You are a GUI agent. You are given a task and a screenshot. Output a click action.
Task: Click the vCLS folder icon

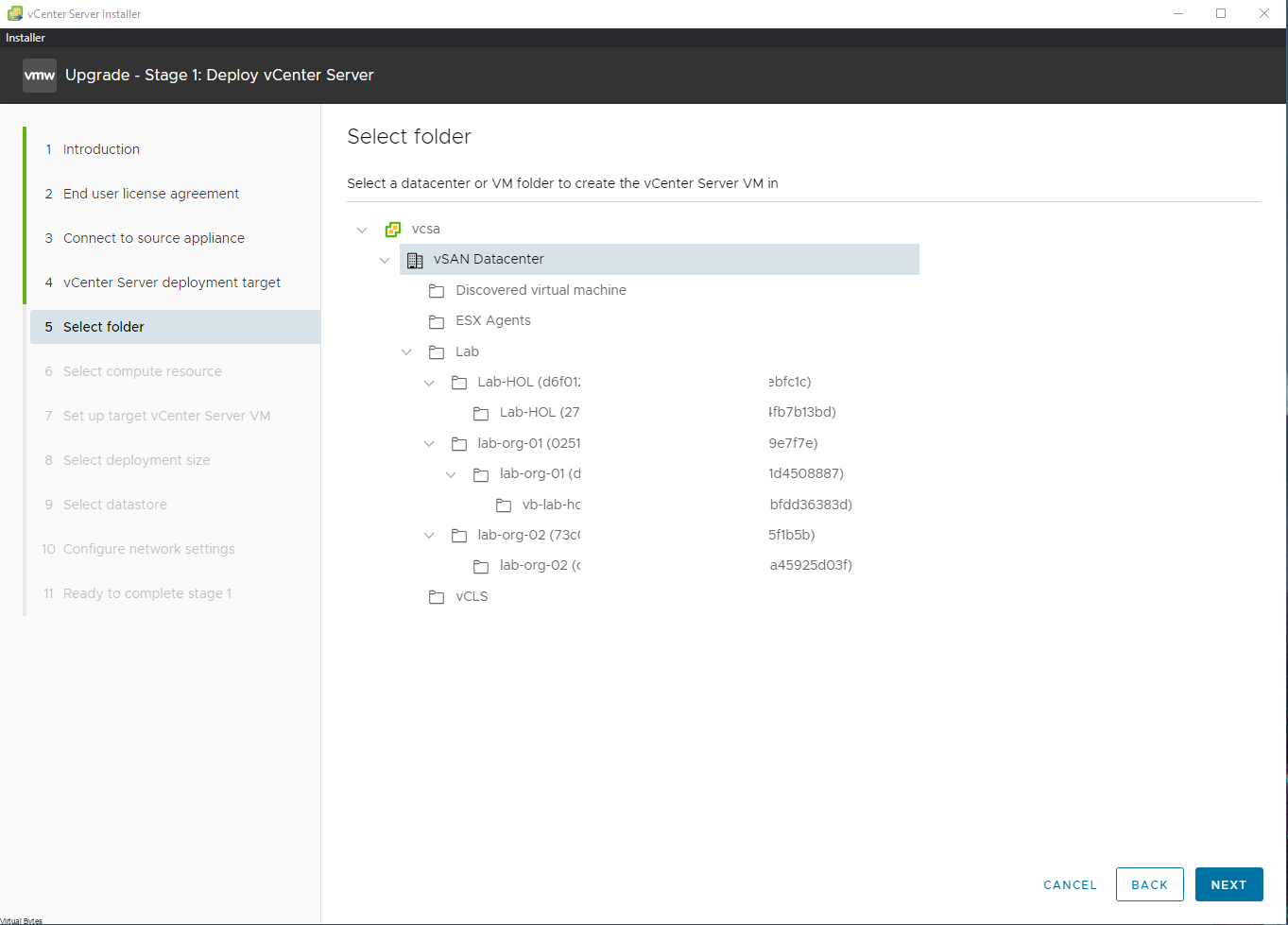[436, 596]
